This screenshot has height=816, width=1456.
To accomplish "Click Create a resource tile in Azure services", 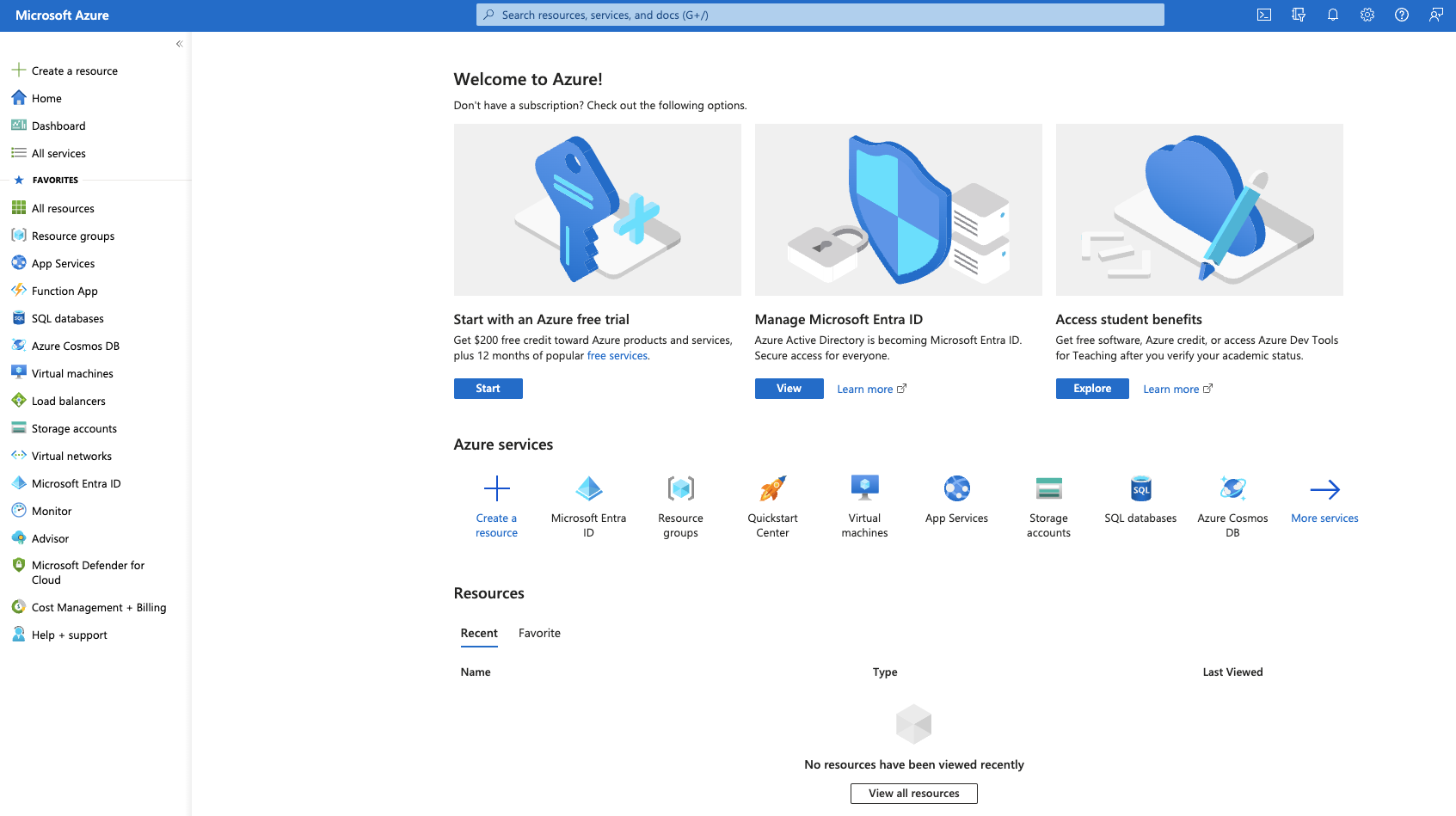I will (496, 506).
